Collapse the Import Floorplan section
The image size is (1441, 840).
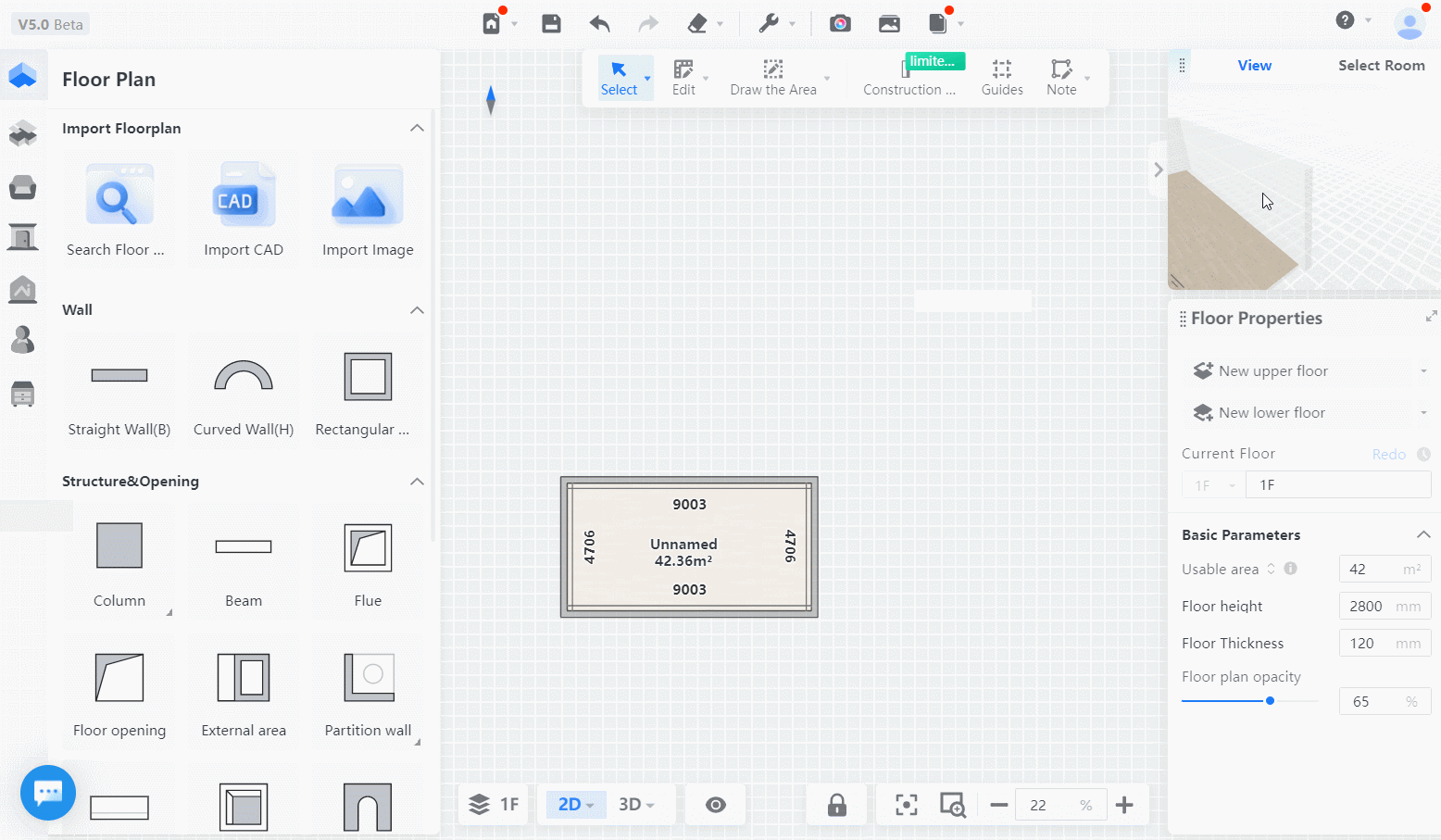(x=417, y=128)
